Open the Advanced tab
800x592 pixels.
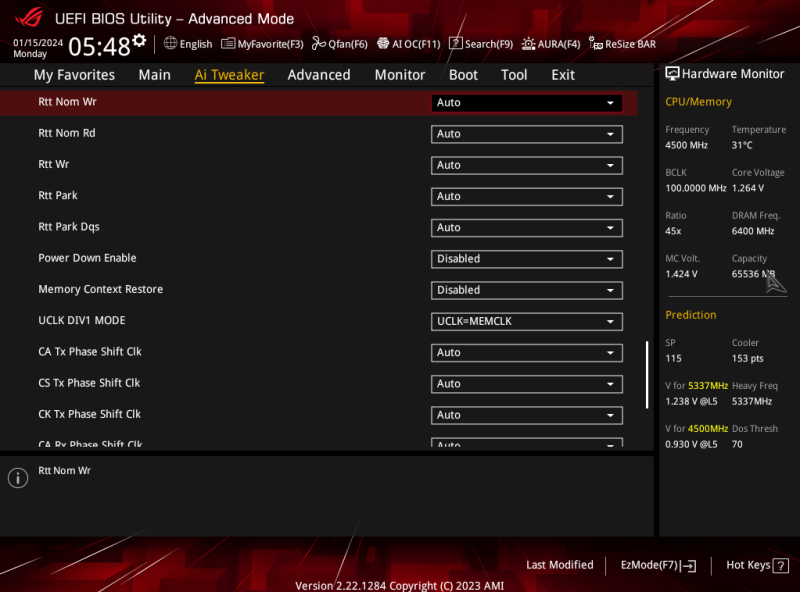(319, 75)
